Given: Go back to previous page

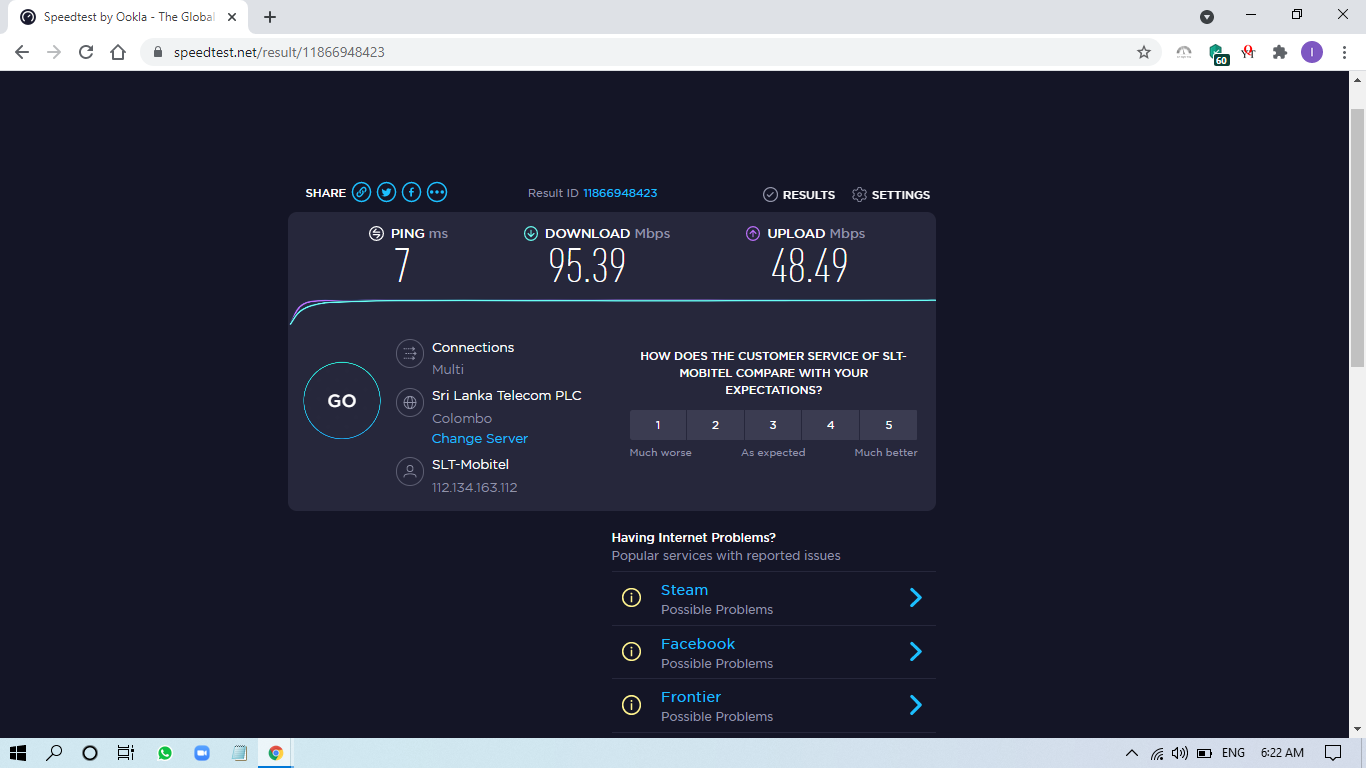Looking at the screenshot, I should click(x=22, y=52).
